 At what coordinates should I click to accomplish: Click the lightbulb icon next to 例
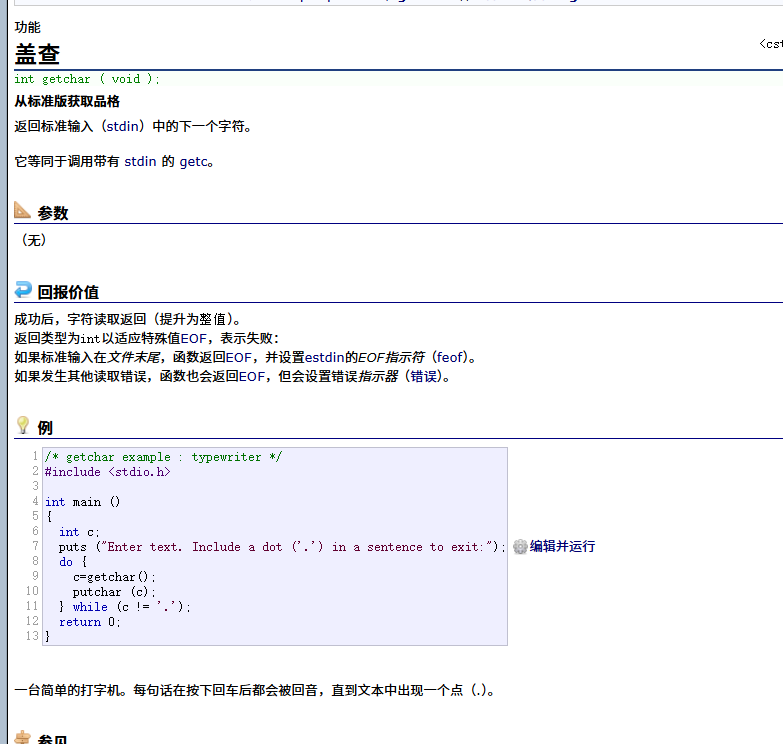point(23,425)
